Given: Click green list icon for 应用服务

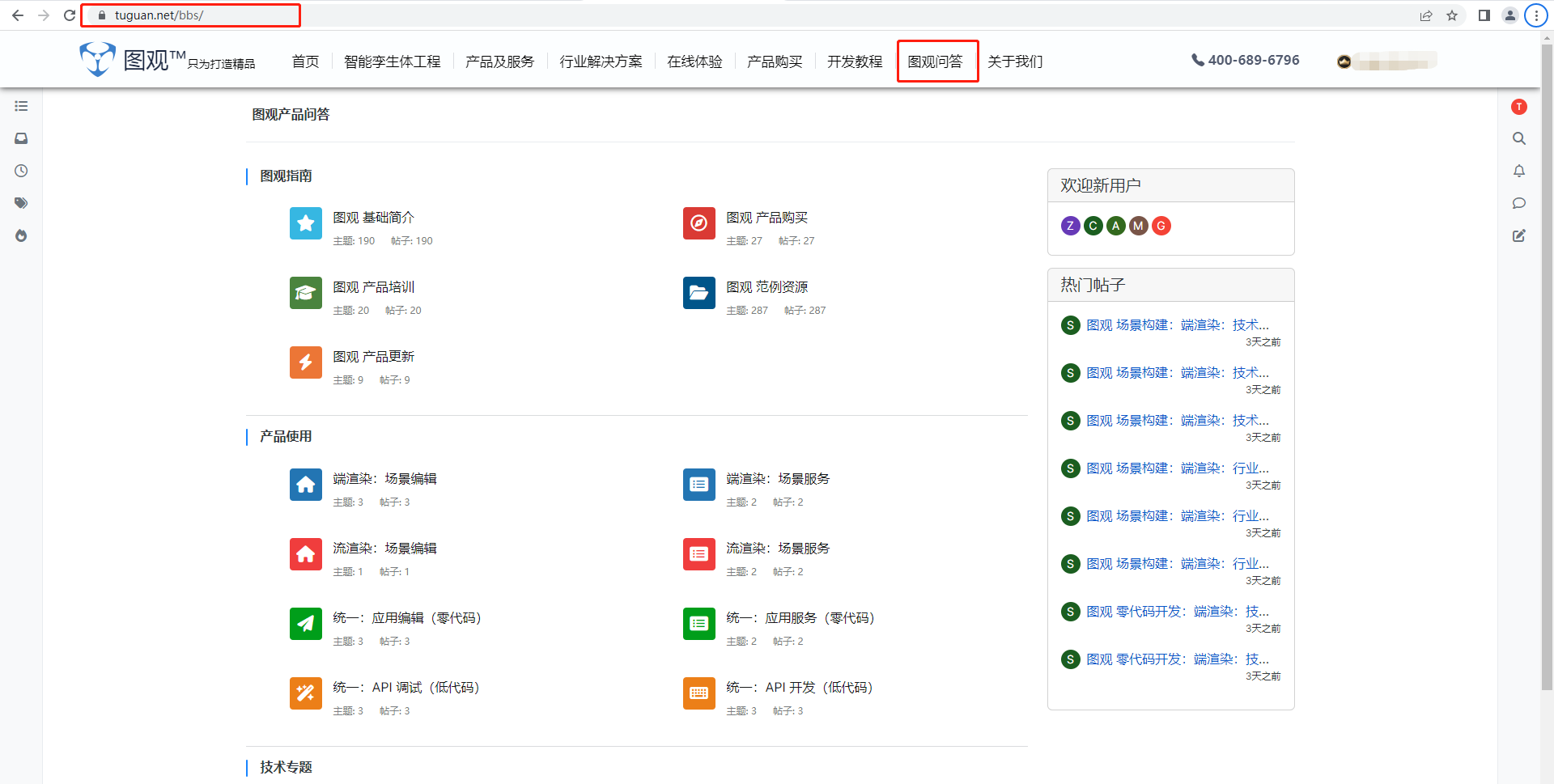Looking at the screenshot, I should 699,624.
